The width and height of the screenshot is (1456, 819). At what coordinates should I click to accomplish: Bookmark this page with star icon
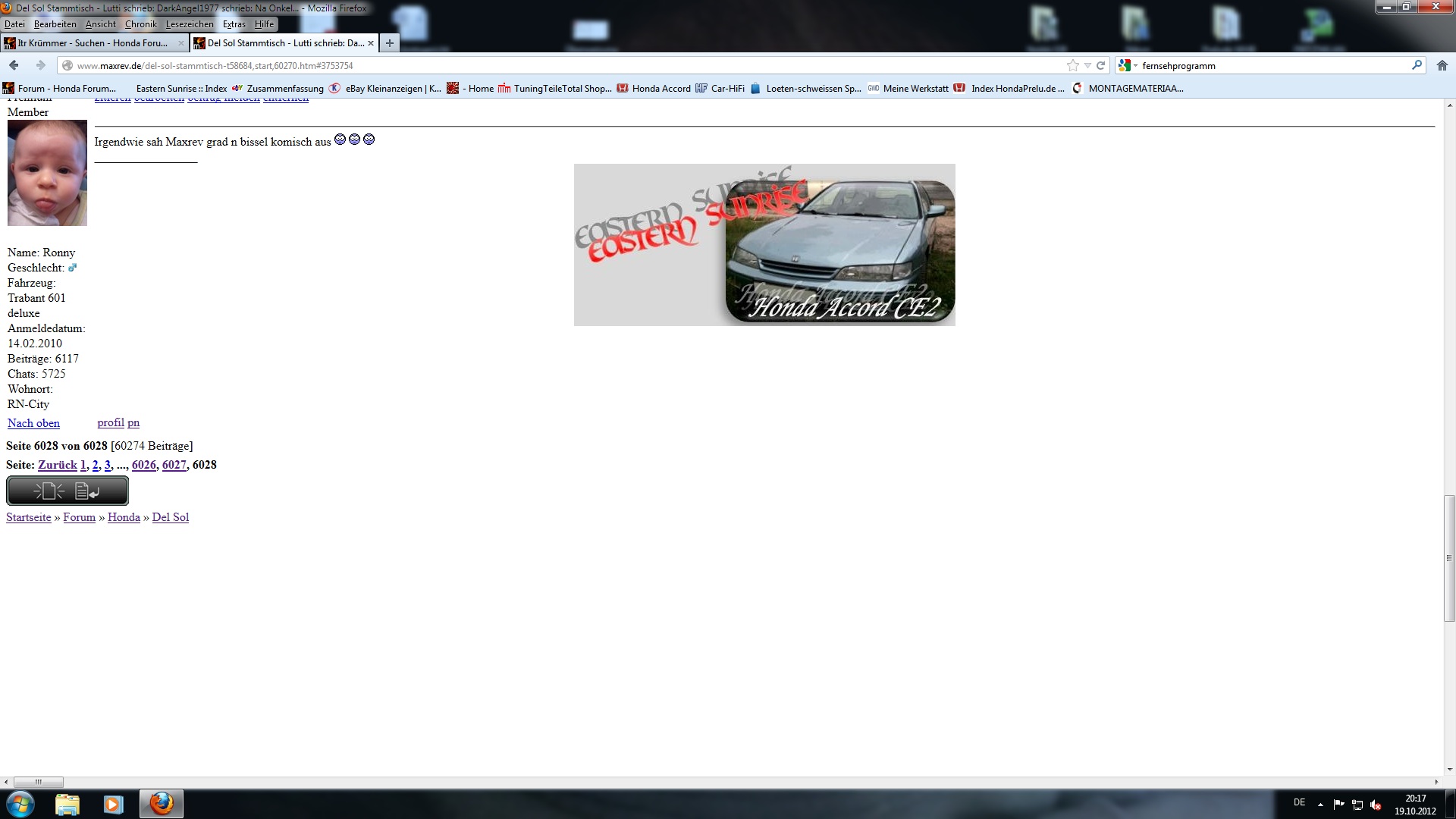point(1072,65)
